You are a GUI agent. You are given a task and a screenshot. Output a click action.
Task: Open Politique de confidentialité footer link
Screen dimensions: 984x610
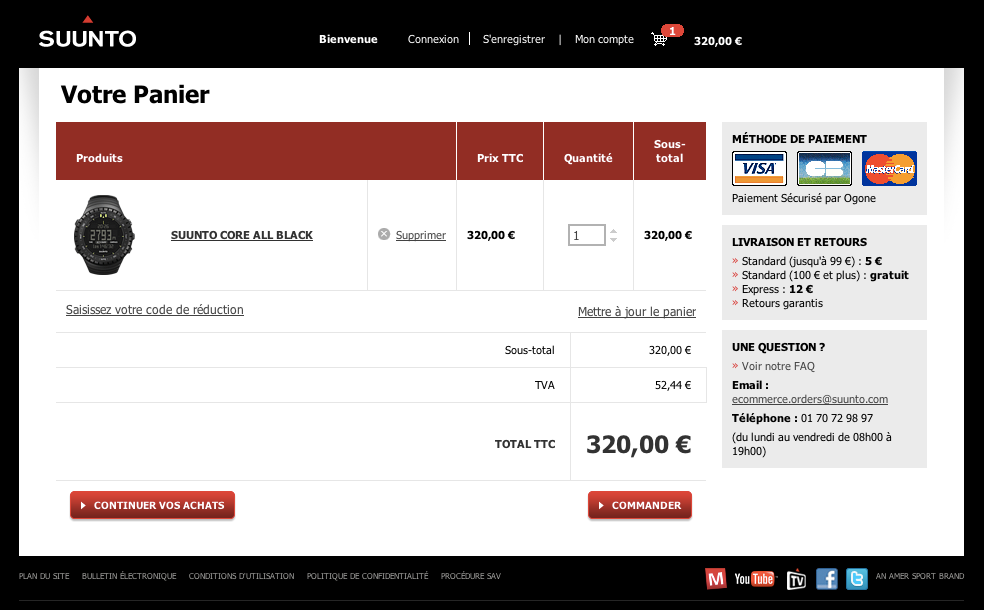click(x=367, y=576)
